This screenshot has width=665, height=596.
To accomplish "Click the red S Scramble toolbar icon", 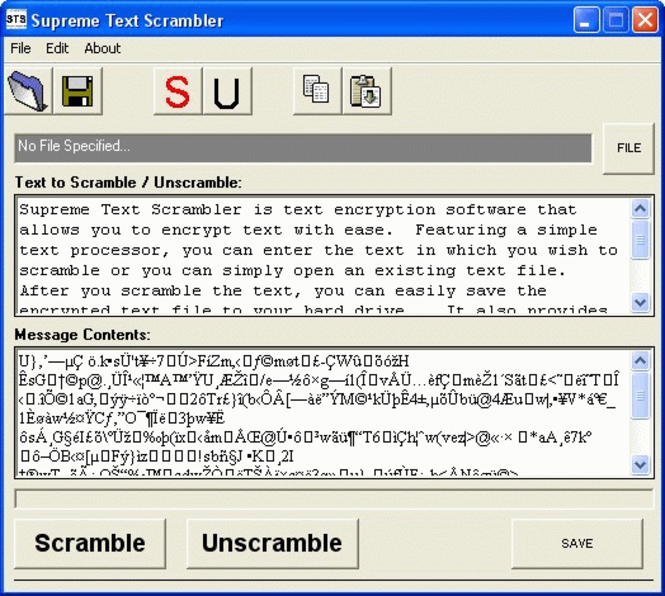I will pos(177,90).
